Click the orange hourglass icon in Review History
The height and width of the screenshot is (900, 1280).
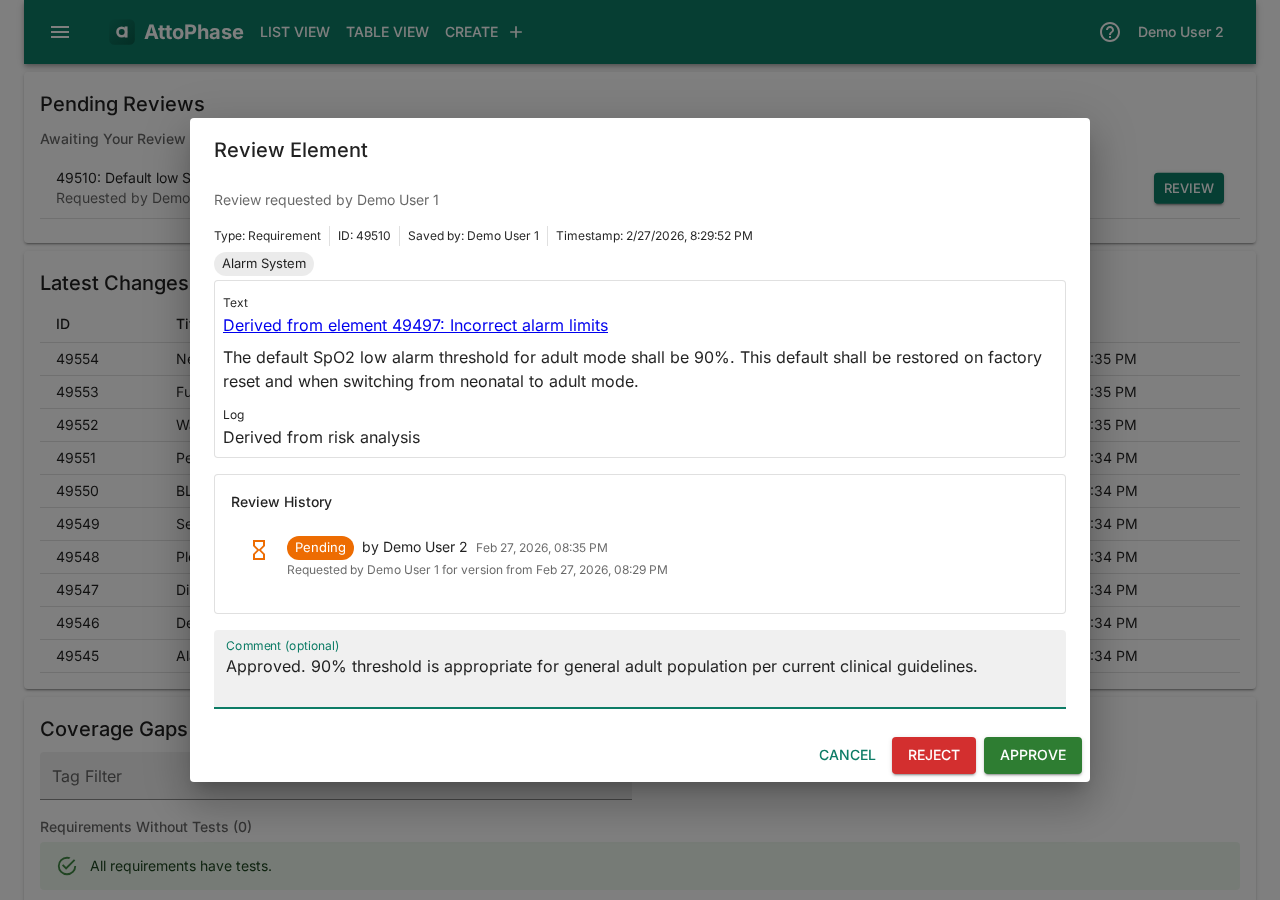pos(258,550)
